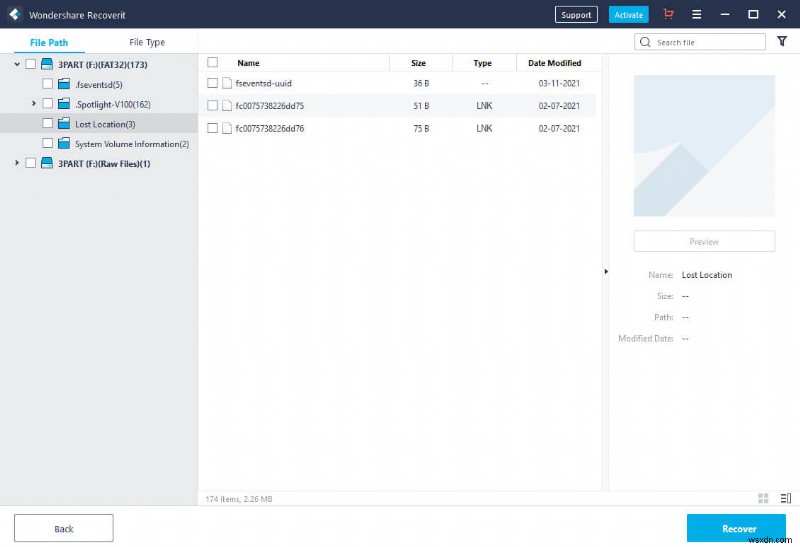
Task: Click the Lost Location folder icon
Action: [64, 124]
